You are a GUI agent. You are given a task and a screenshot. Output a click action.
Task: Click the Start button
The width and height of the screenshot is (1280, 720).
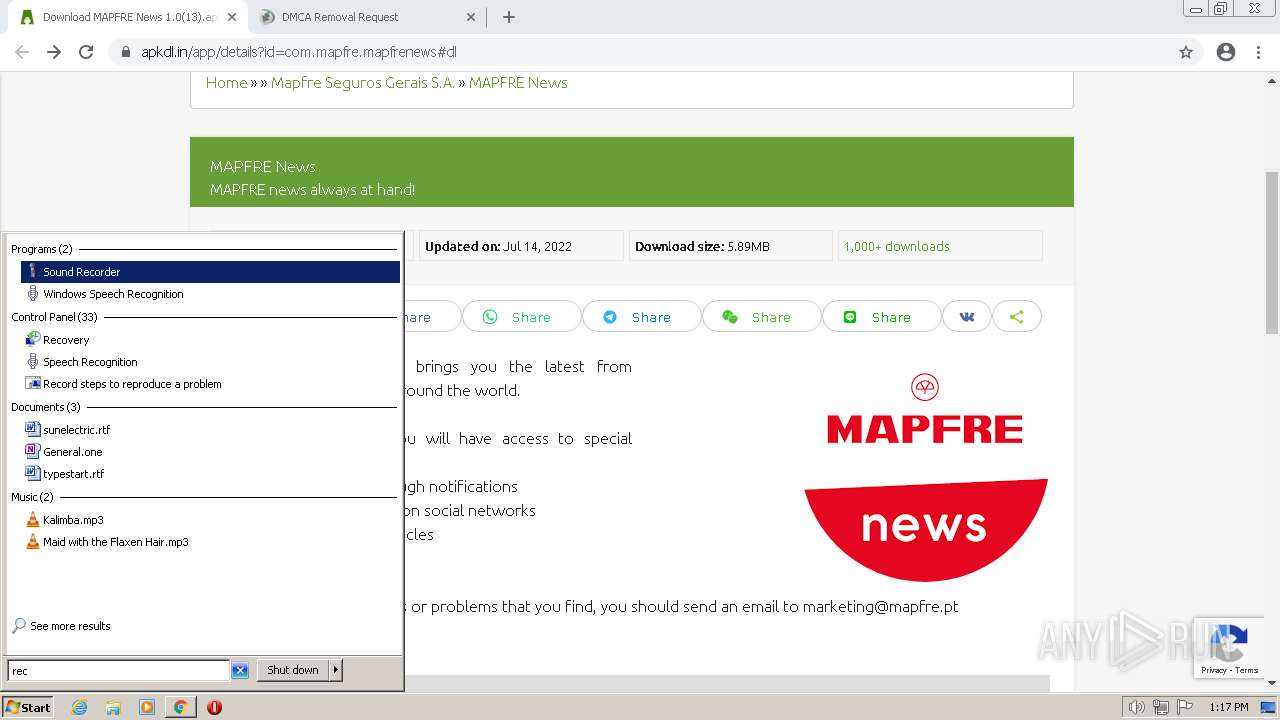28,707
